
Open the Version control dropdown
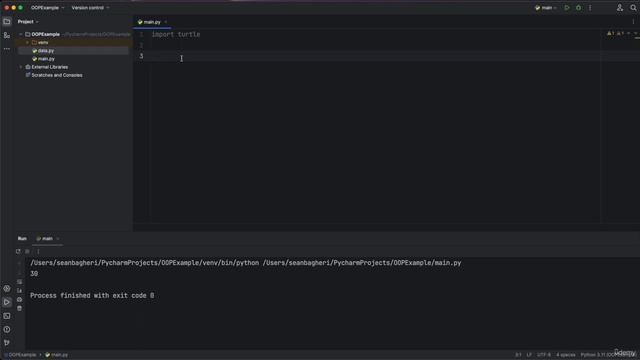[90, 8]
